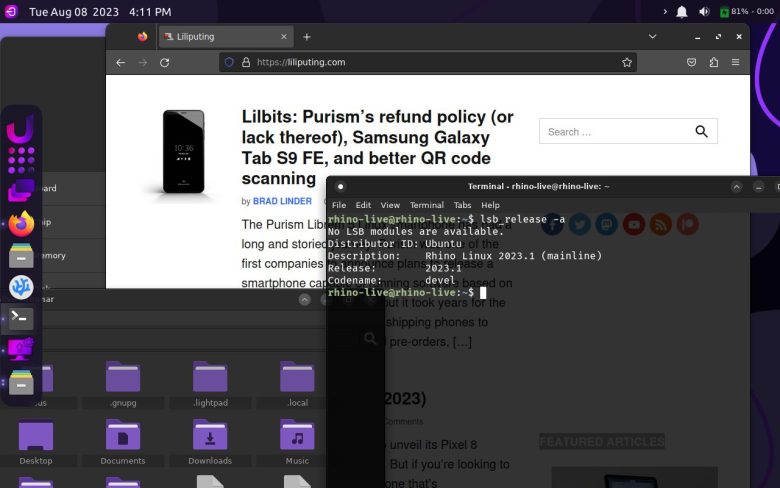Viewport: 780px width, 488px height.
Task: Open Terminal View menu
Action: click(x=390, y=205)
